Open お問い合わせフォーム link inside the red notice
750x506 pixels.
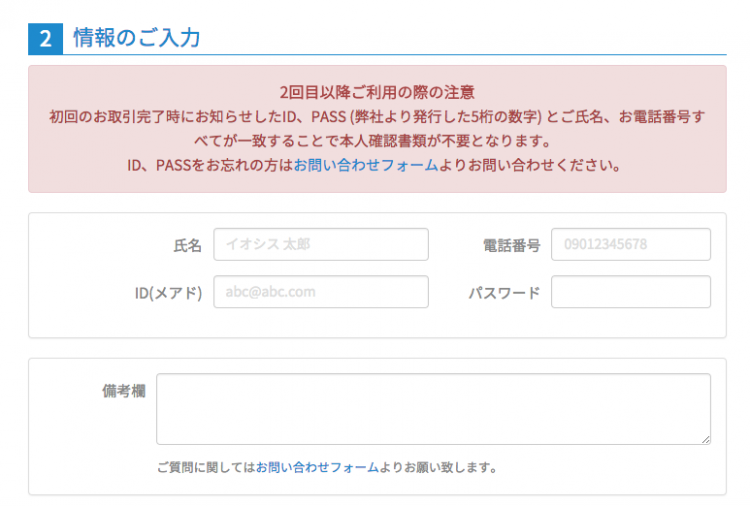366,165
